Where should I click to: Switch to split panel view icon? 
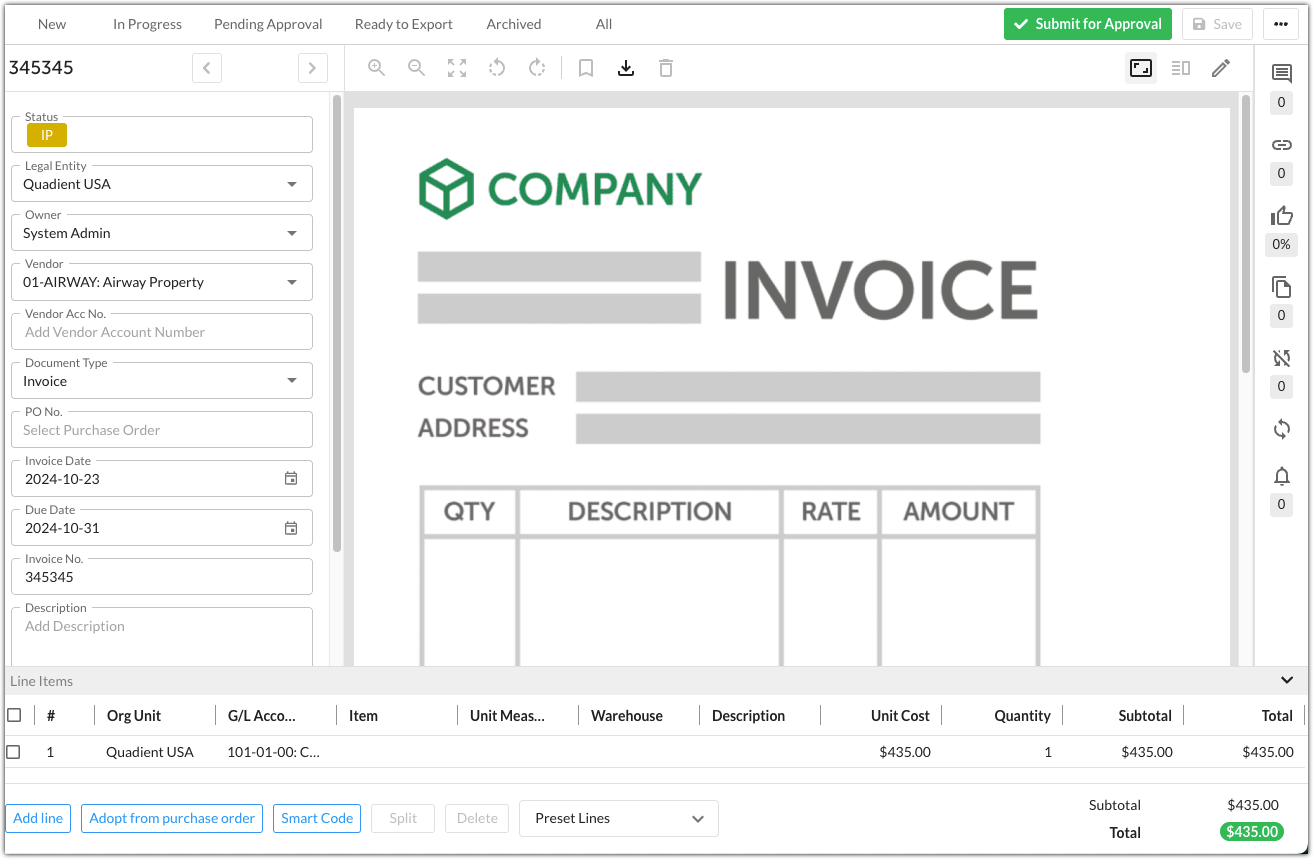pyautogui.click(x=1181, y=68)
